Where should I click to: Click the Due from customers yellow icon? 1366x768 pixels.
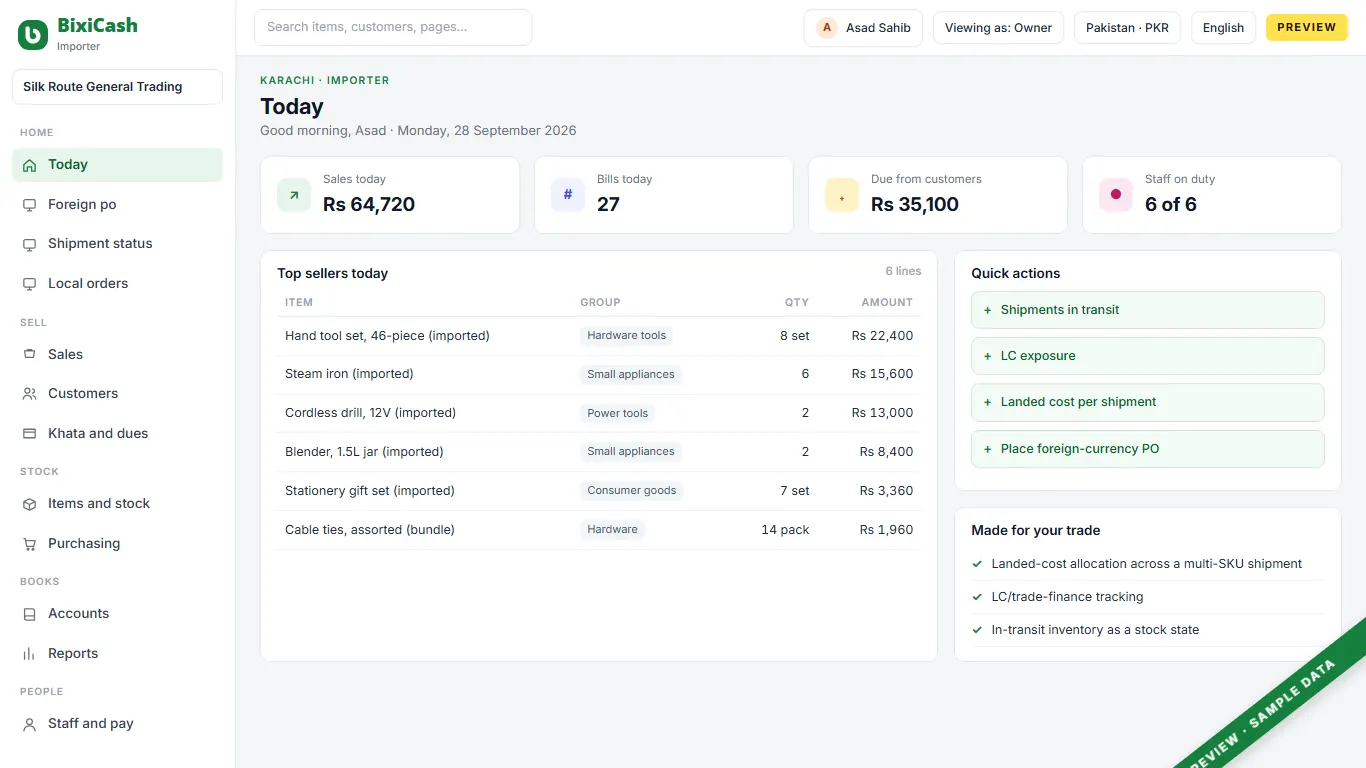[x=842, y=195]
